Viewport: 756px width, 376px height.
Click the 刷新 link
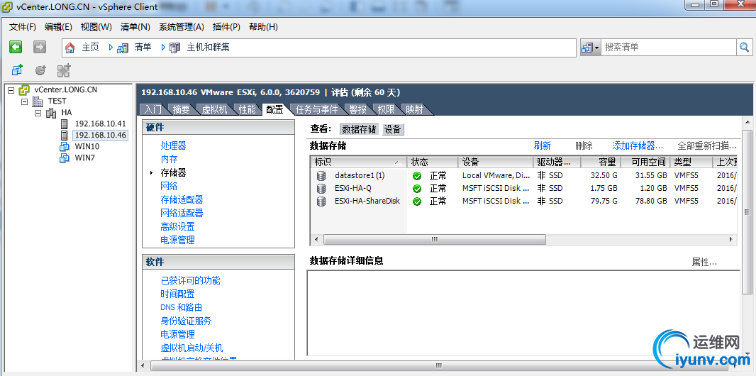(542, 146)
